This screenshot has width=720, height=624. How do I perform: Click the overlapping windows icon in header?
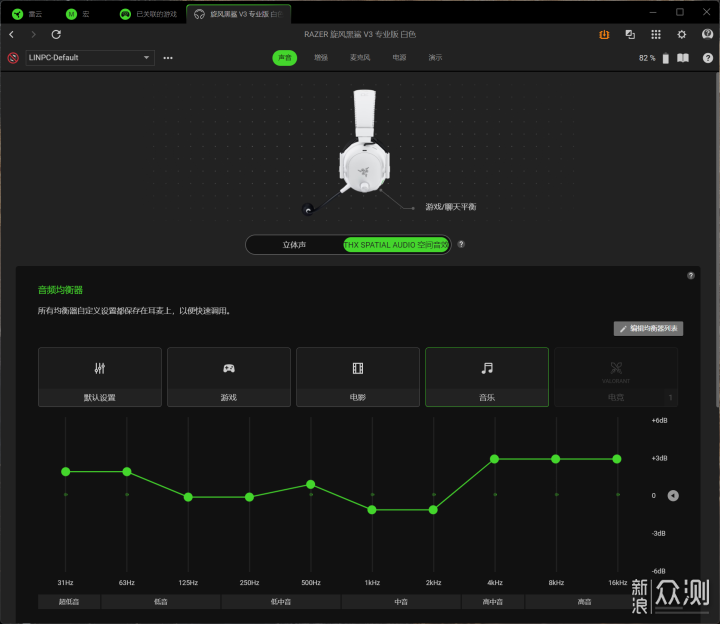[630, 34]
